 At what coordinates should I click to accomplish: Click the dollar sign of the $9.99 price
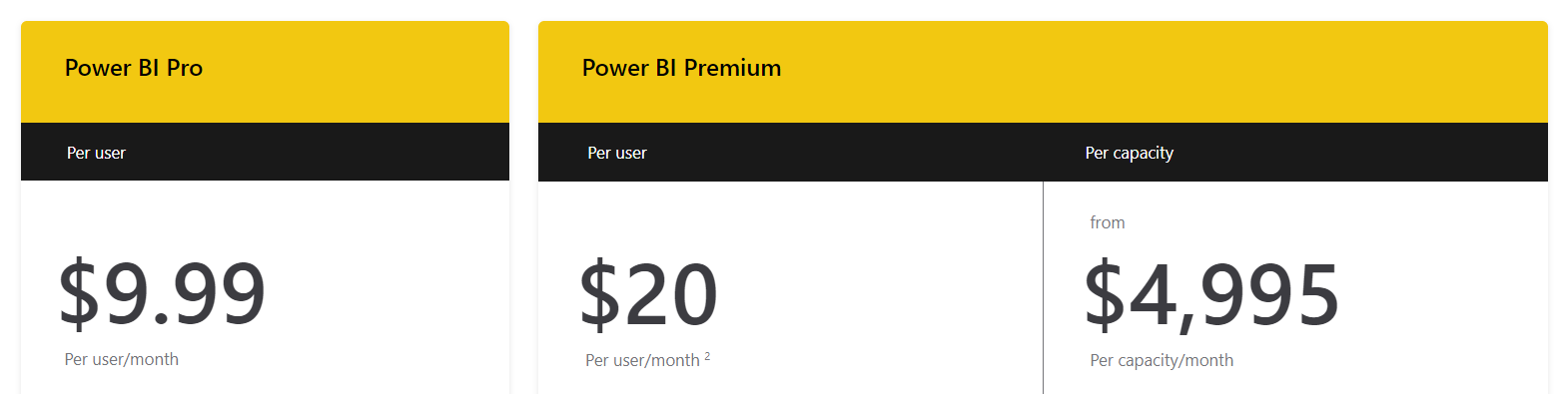[79, 293]
